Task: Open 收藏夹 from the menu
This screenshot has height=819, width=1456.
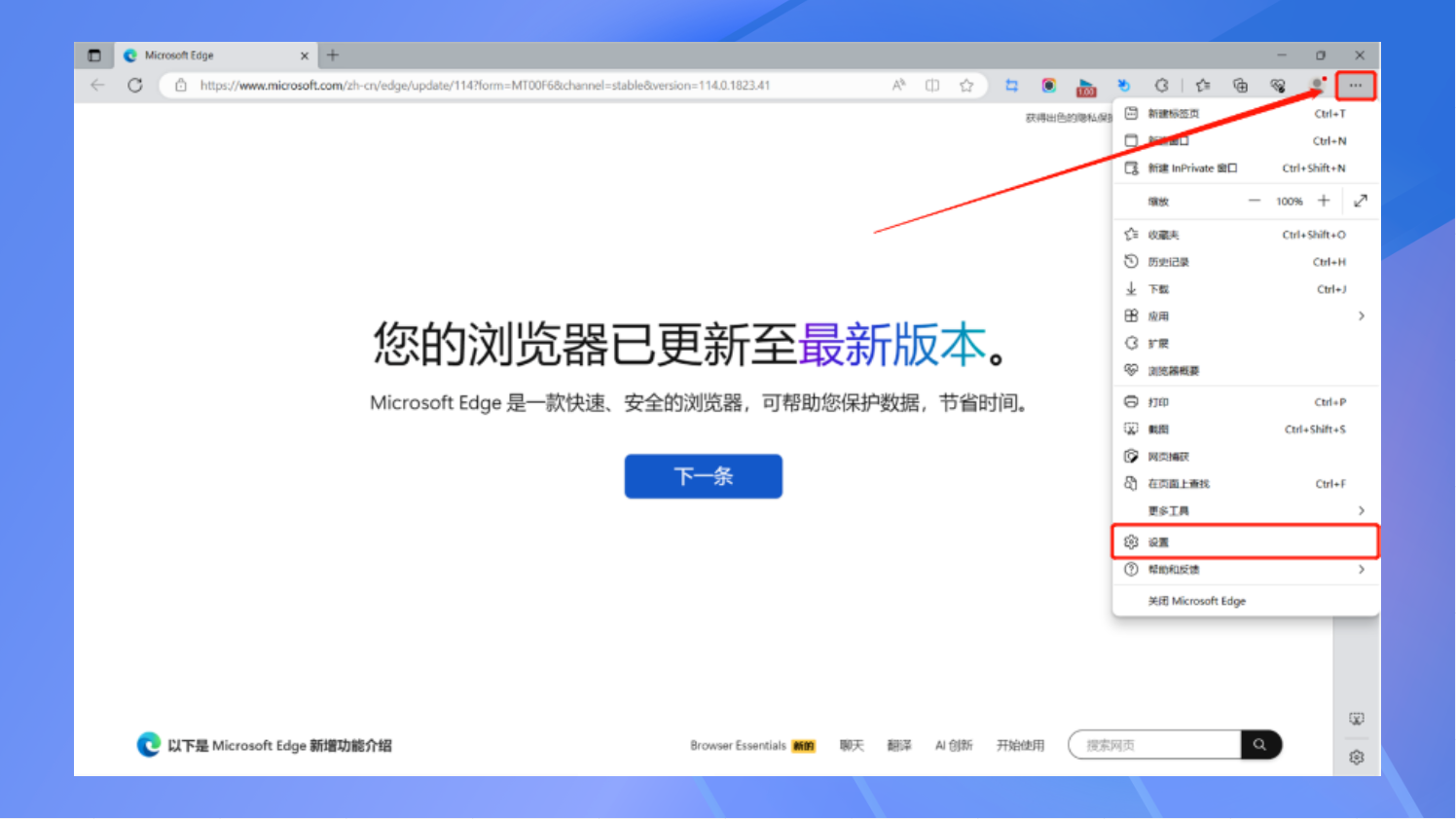Action: 1246,235
